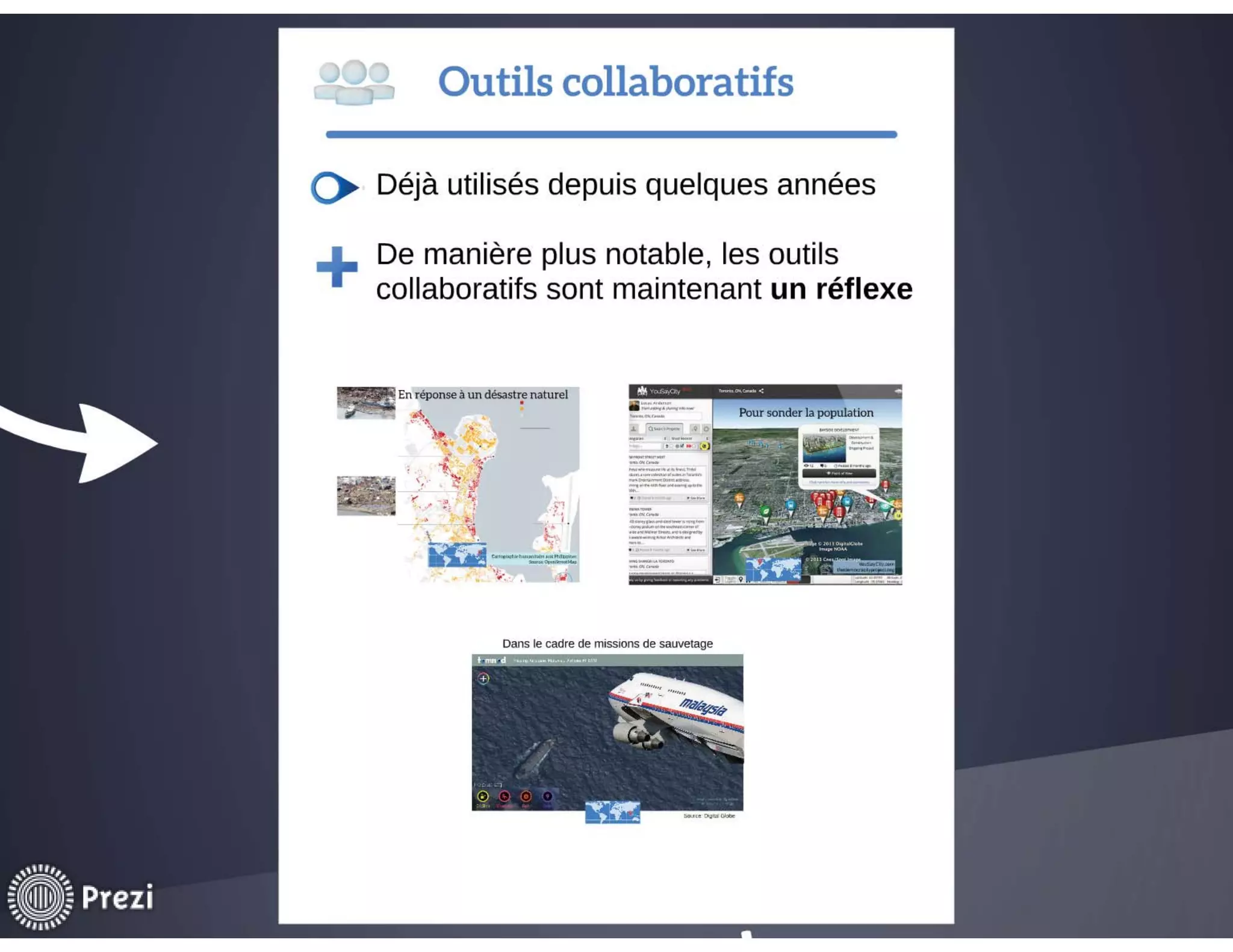Click the debris photo beside the disaster map
The height and width of the screenshot is (952, 1233).
pyautogui.click(x=365, y=495)
